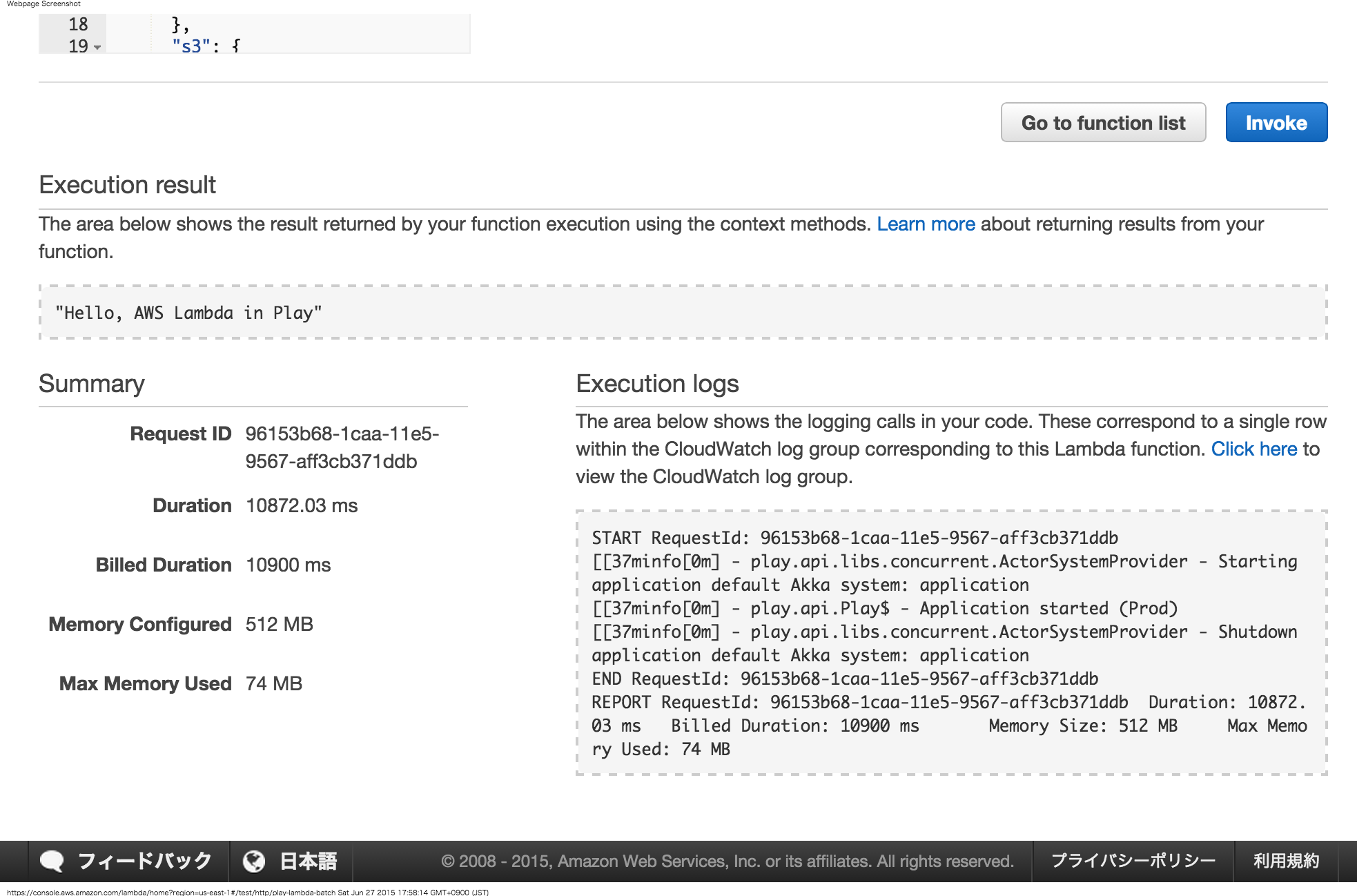The image size is (1357, 896).
Task: Open the Go to function list button
Action: coord(1103,123)
